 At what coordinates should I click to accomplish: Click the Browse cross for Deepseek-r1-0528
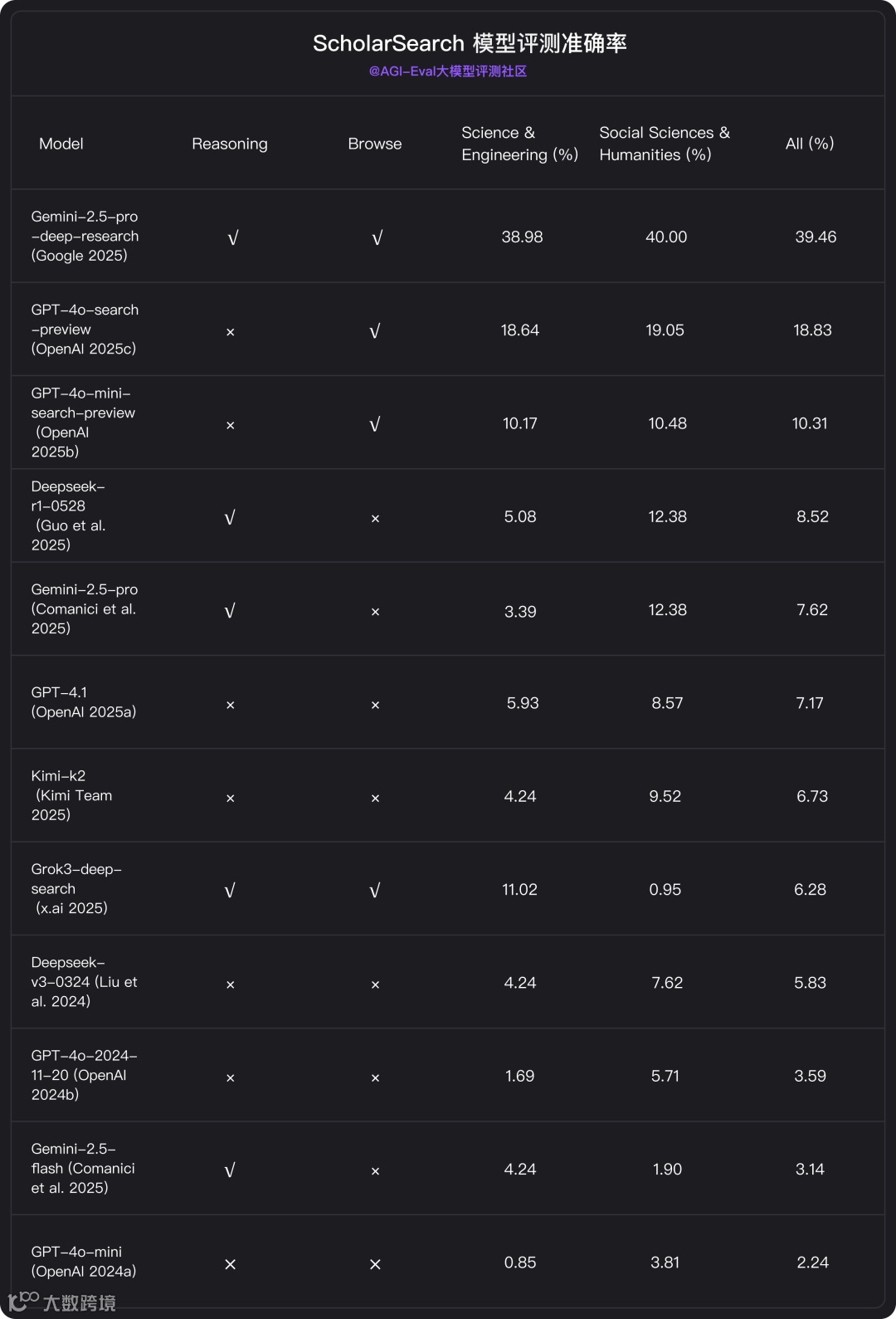point(375,519)
